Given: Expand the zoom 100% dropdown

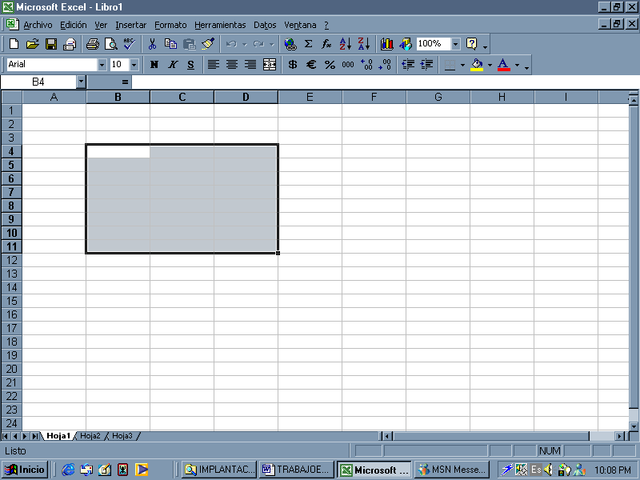Looking at the screenshot, I should pyautogui.click(x=456, y=44).
